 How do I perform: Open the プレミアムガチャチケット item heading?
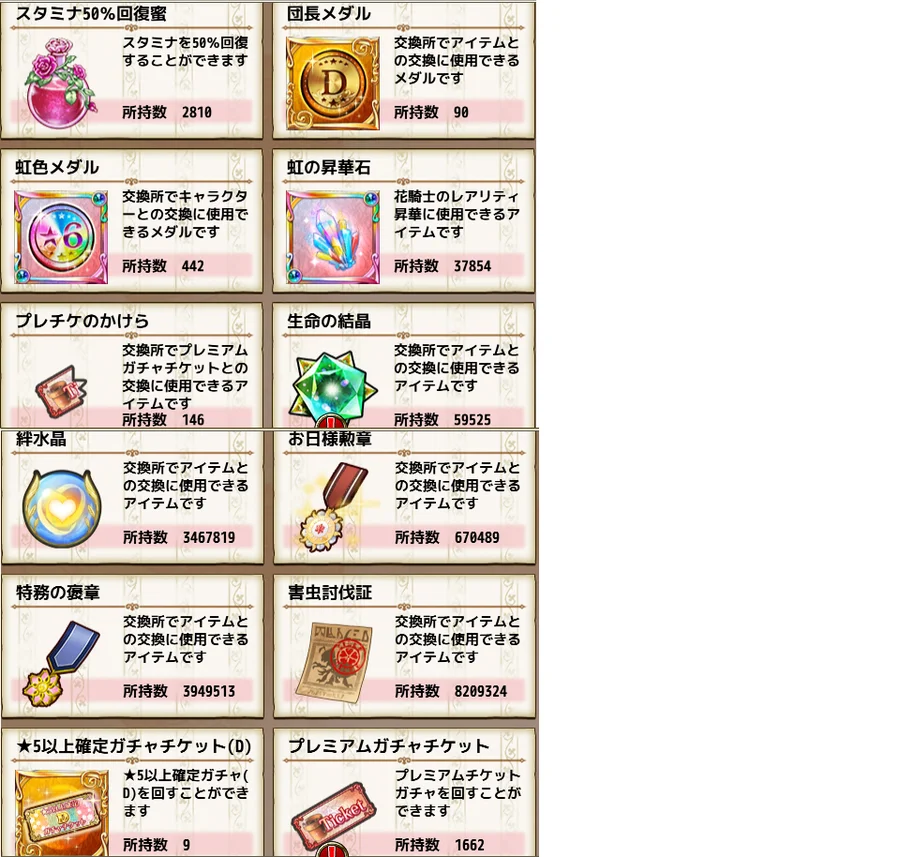[x=389, y=746]
